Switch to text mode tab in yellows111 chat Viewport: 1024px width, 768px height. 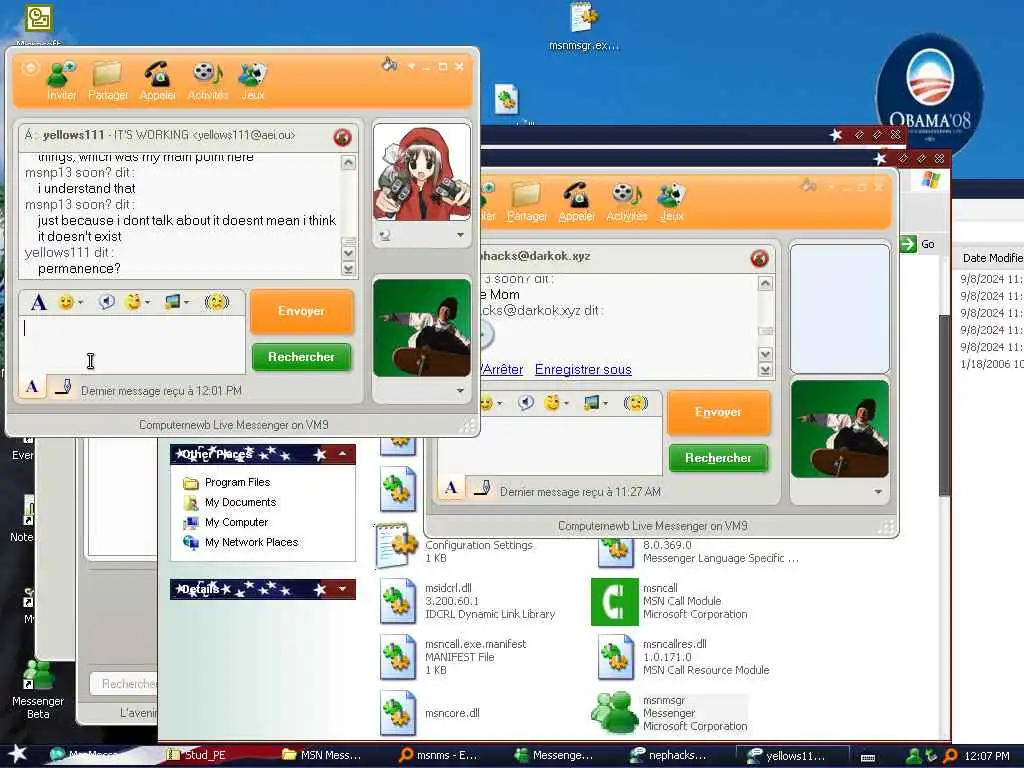click(x=32, y=387)
